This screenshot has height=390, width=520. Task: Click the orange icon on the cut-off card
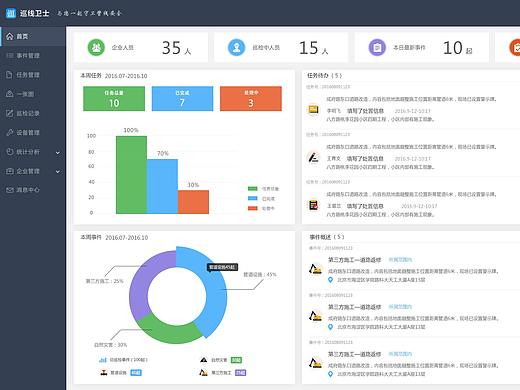pyautogui.click(x=515, y=47)
